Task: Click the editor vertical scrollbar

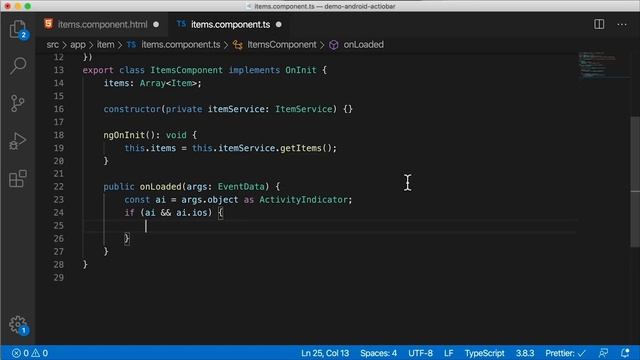Action: pyautogui.click(x=635, y=182)
